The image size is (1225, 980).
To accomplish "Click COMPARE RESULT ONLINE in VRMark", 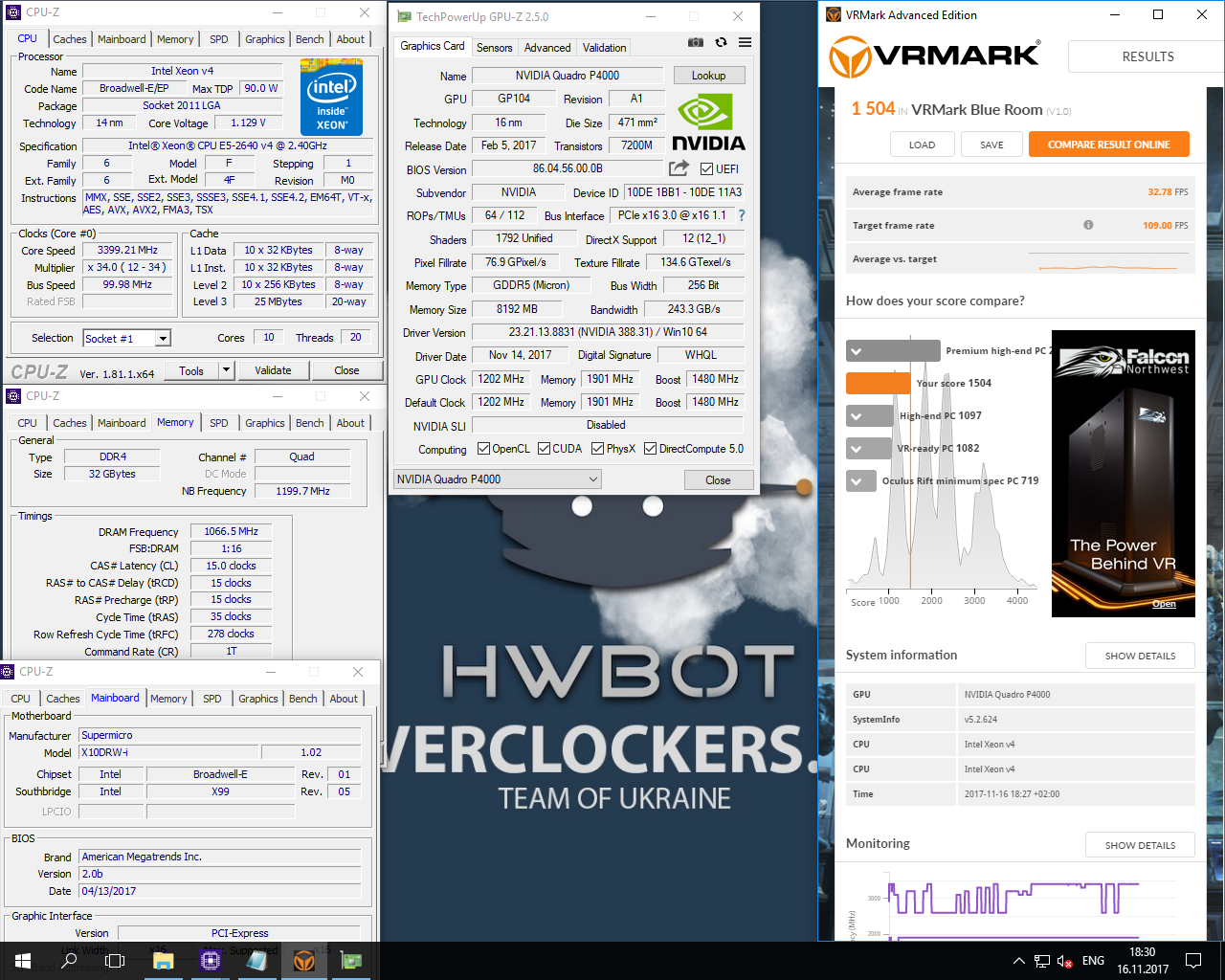I will point(1108,145).
